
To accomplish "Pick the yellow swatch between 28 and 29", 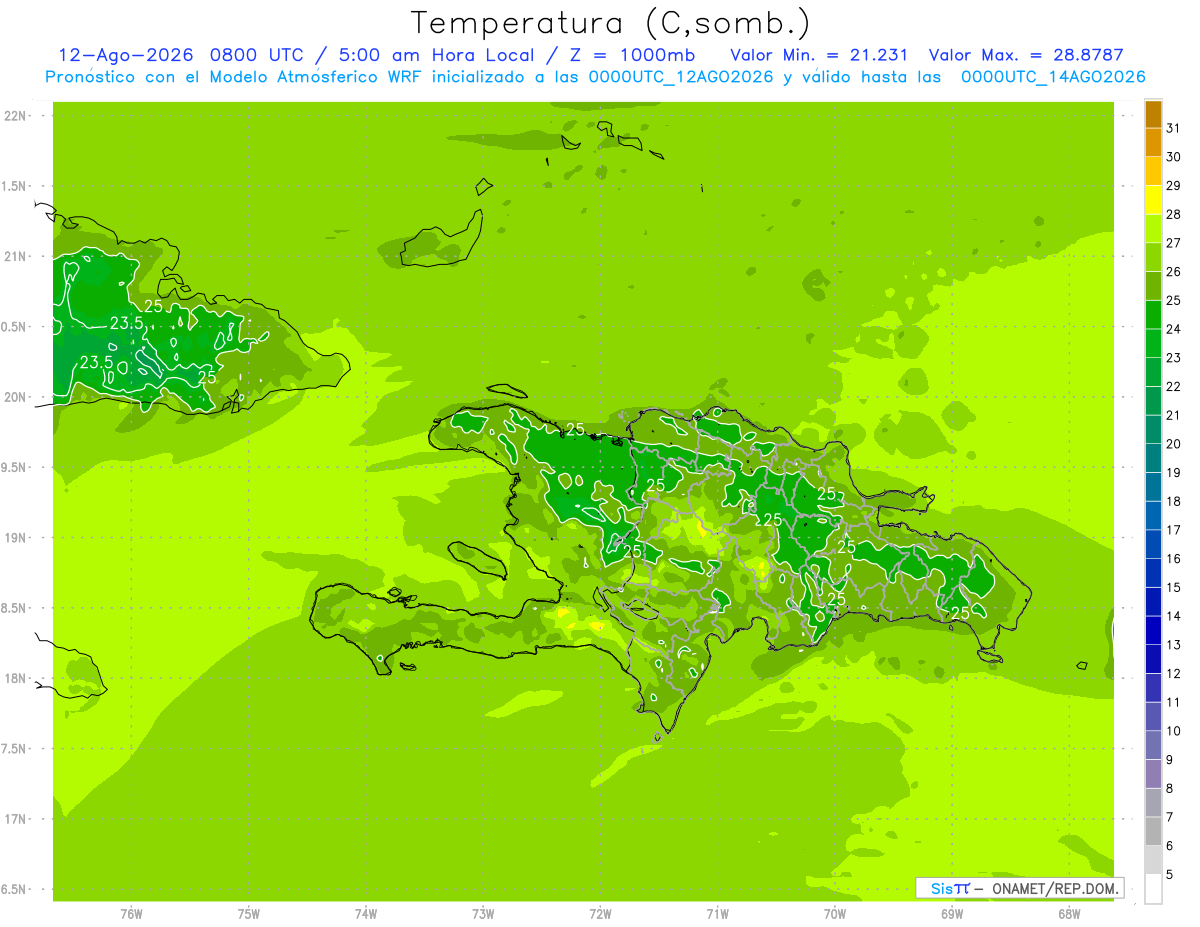I will (1153, 200).
